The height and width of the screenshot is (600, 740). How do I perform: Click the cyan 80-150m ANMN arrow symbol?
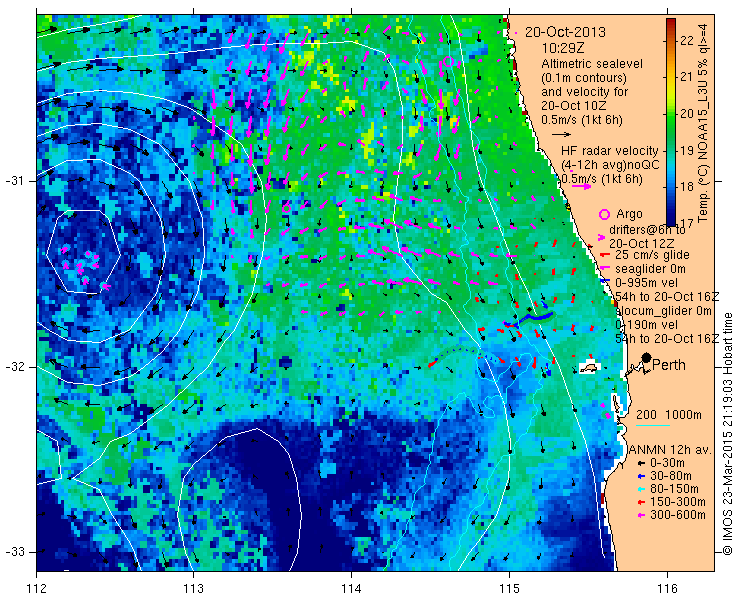click(640, 489)
